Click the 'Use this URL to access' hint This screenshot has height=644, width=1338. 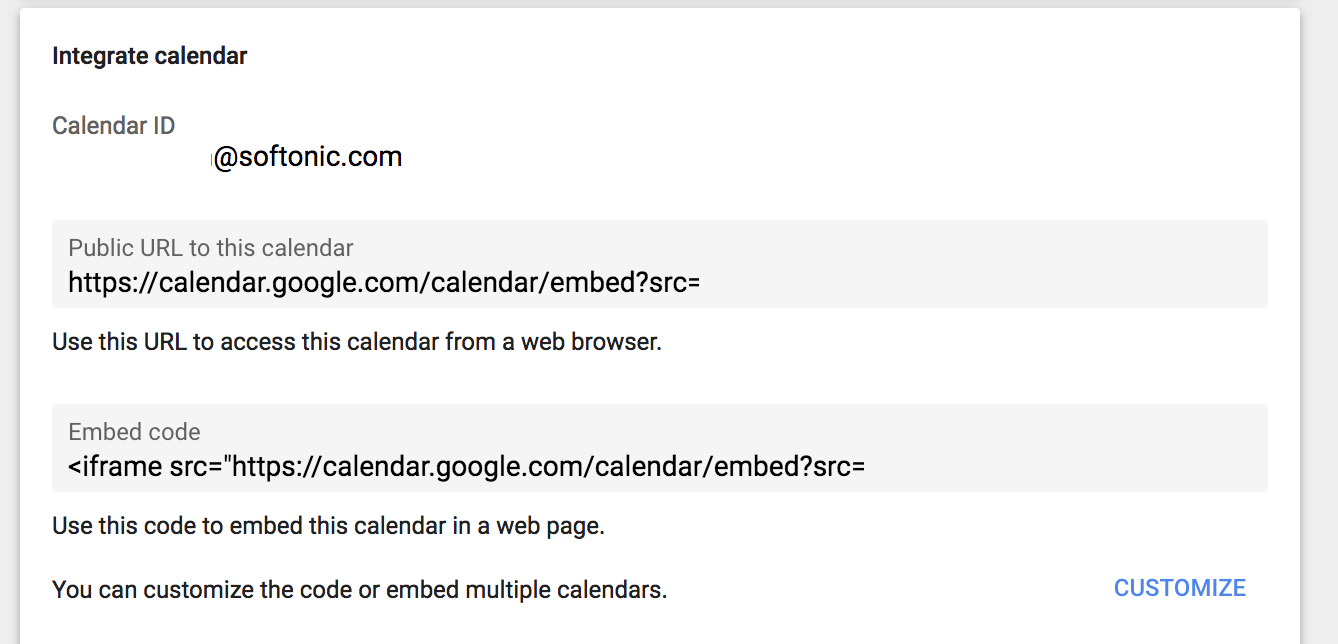pyautogui.click(x=357, y=342)
